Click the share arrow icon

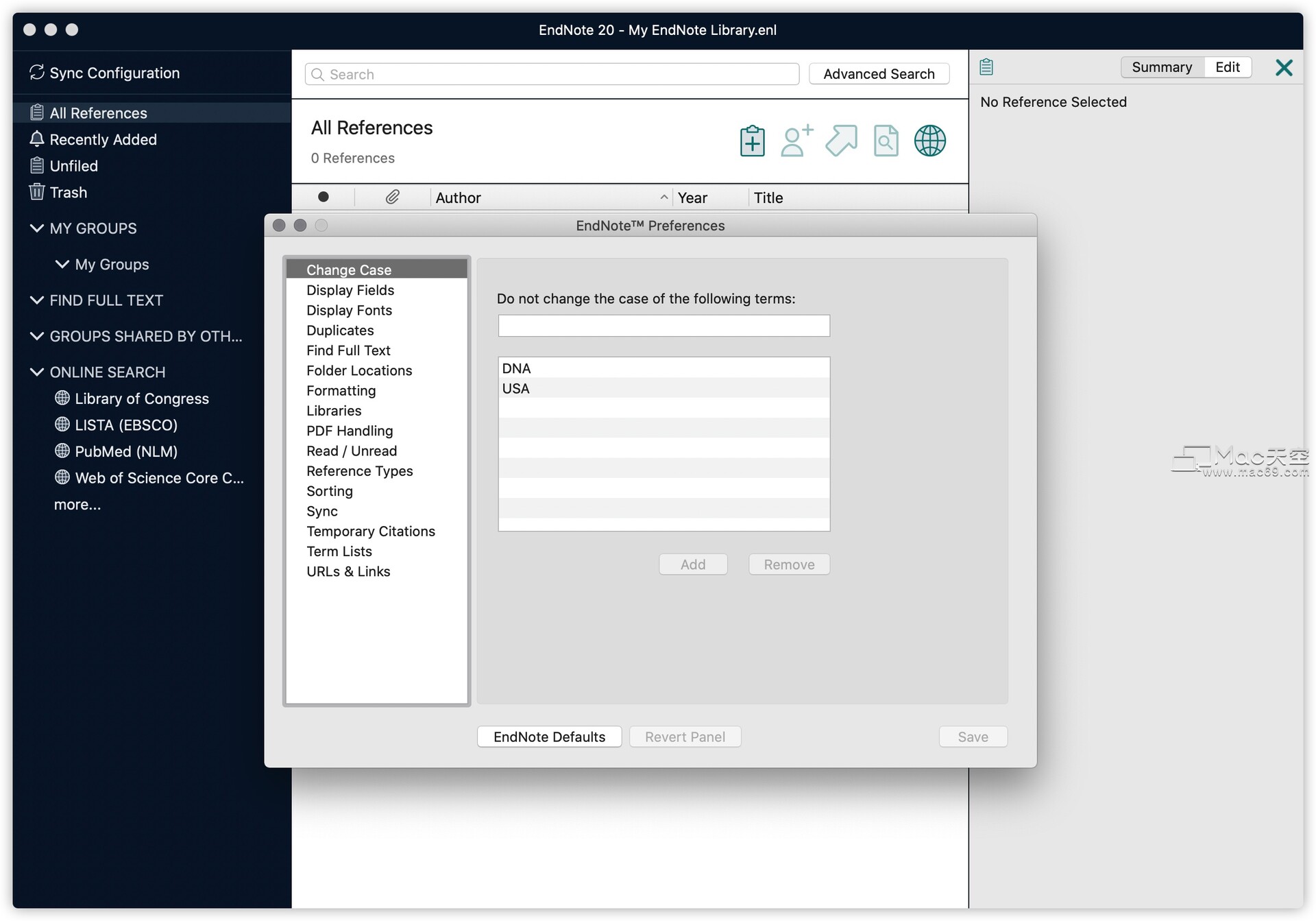tap(842, 140)
